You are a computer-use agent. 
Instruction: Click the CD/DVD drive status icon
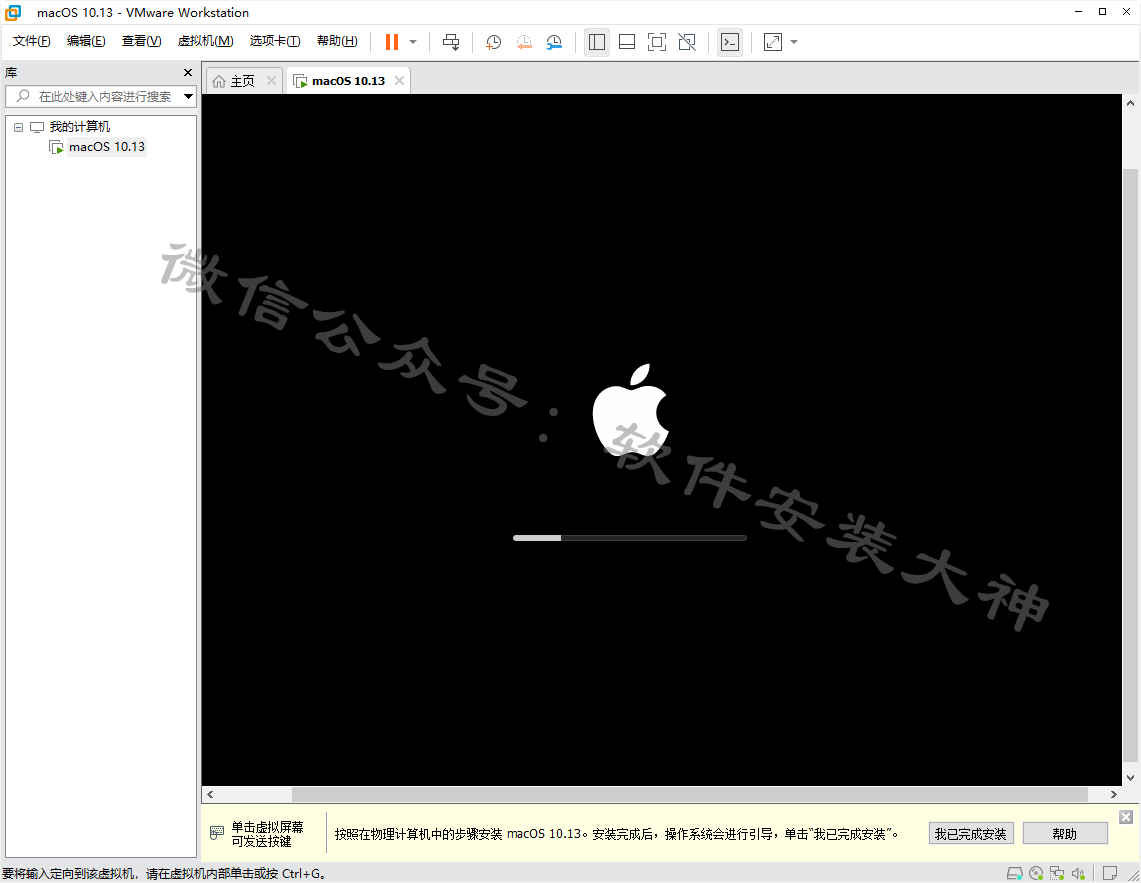click(x=1036, y=873)
